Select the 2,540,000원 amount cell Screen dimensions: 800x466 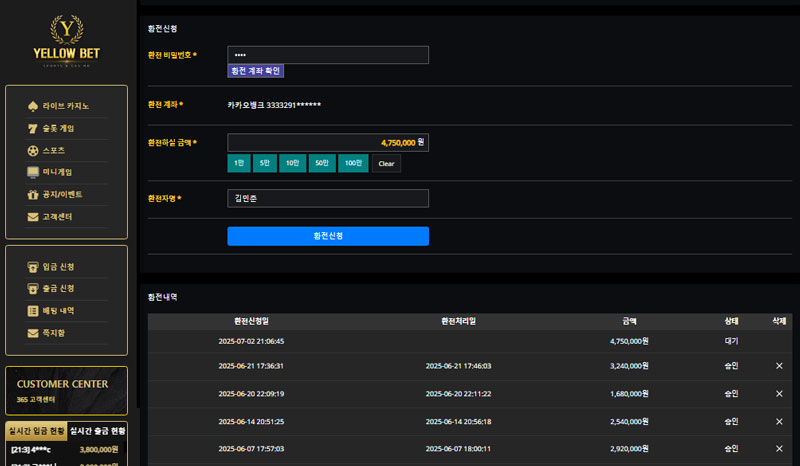click(629, 422)
